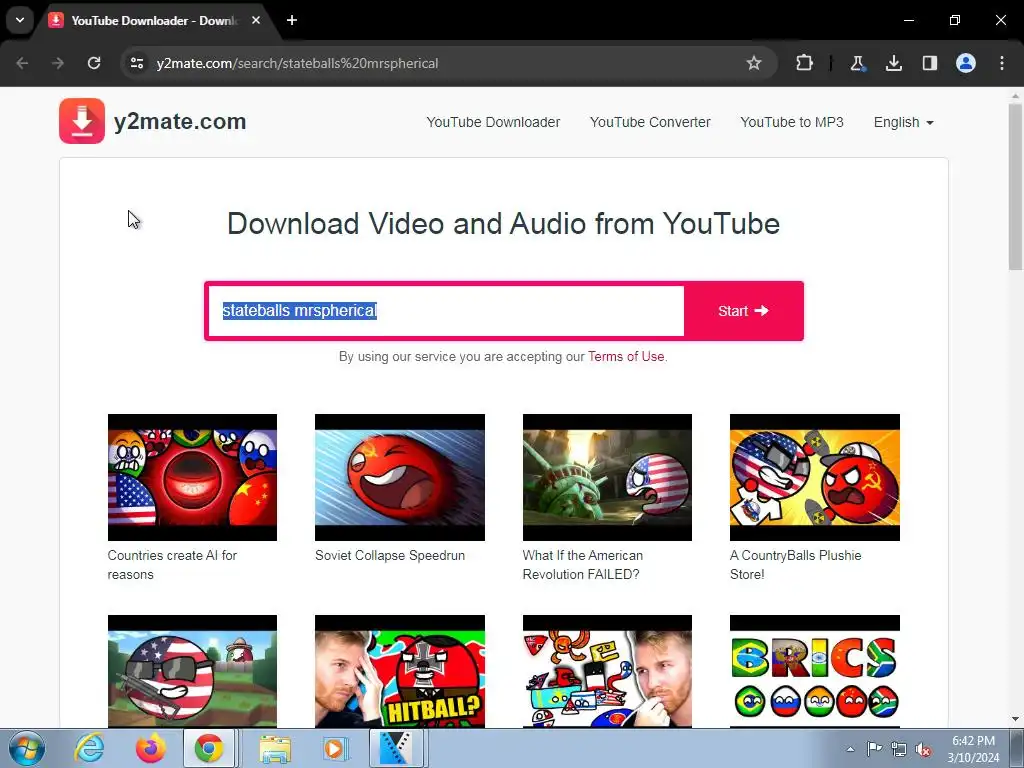The width and height of the screenshot is (1024, 768).
Task: Show hidden tray icons arrow
Action: point(850,749)
